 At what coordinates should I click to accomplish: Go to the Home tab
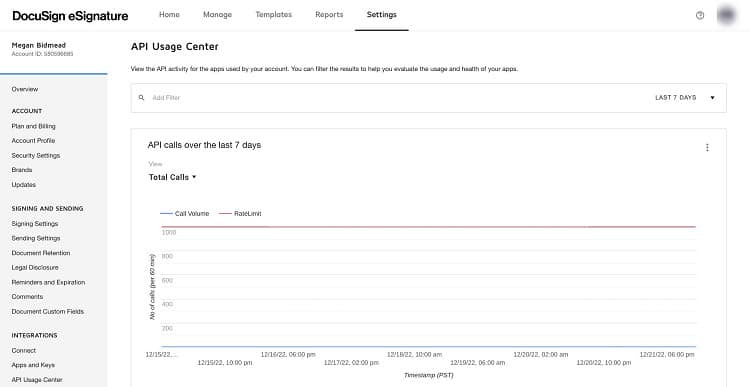(169, 15)
